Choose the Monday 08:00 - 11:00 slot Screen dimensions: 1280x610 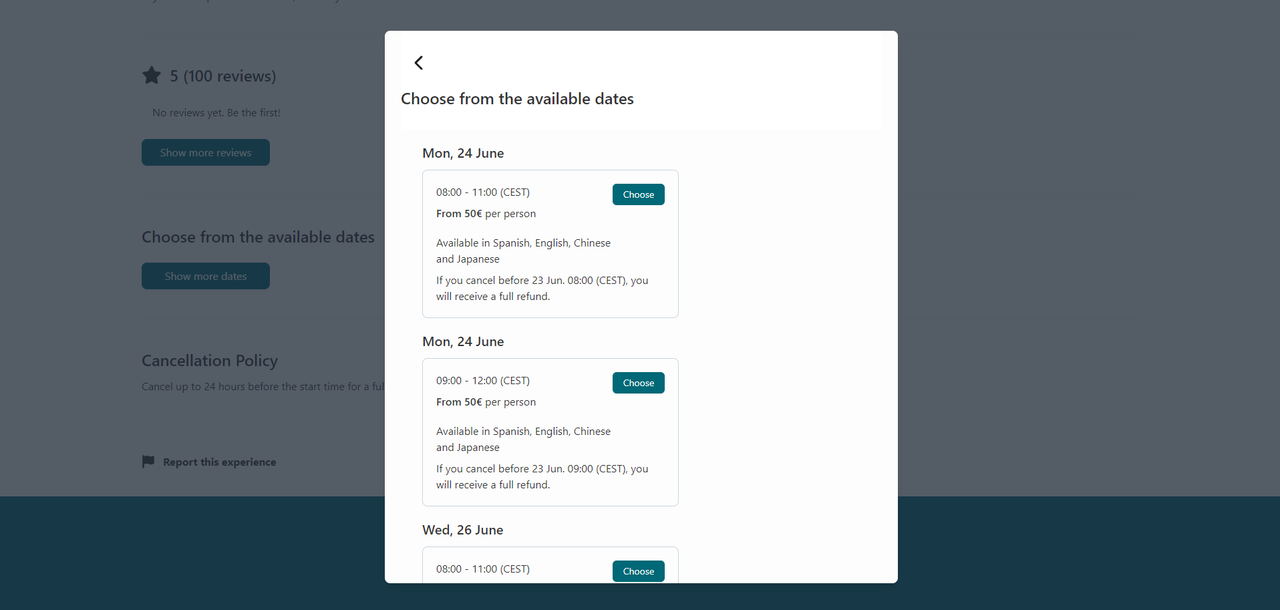tap(638, 195)
